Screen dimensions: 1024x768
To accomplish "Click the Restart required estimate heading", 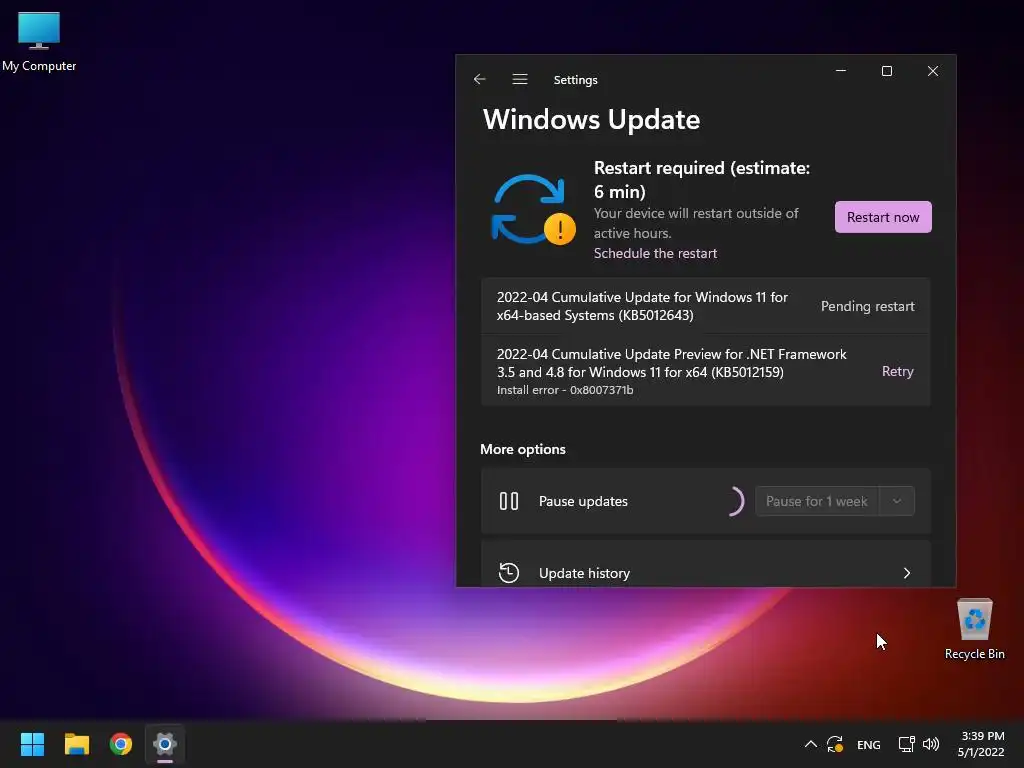I will [x=701, y=180].
